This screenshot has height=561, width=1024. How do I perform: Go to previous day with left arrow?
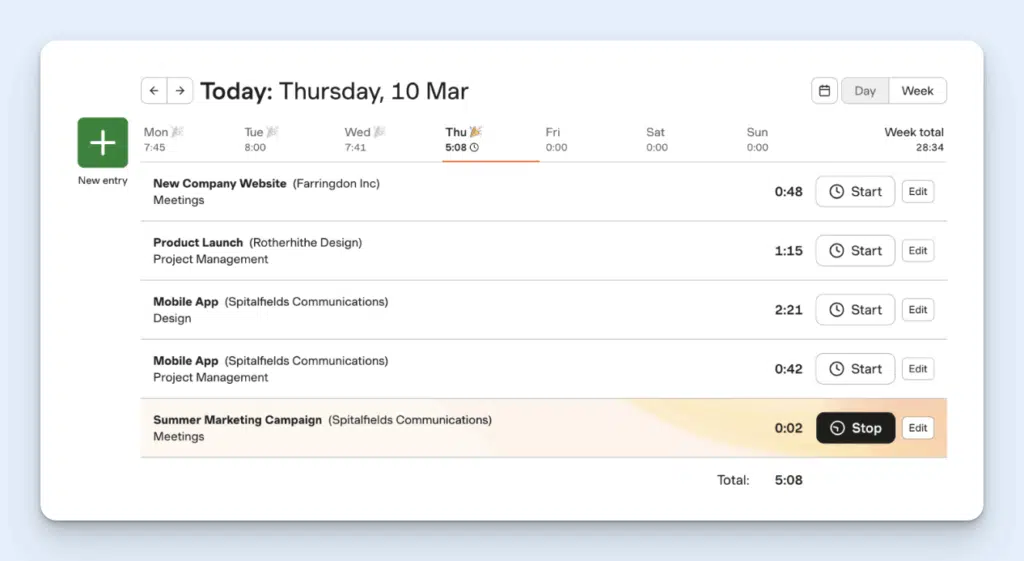pyautogui.click(x=154, y=91)
